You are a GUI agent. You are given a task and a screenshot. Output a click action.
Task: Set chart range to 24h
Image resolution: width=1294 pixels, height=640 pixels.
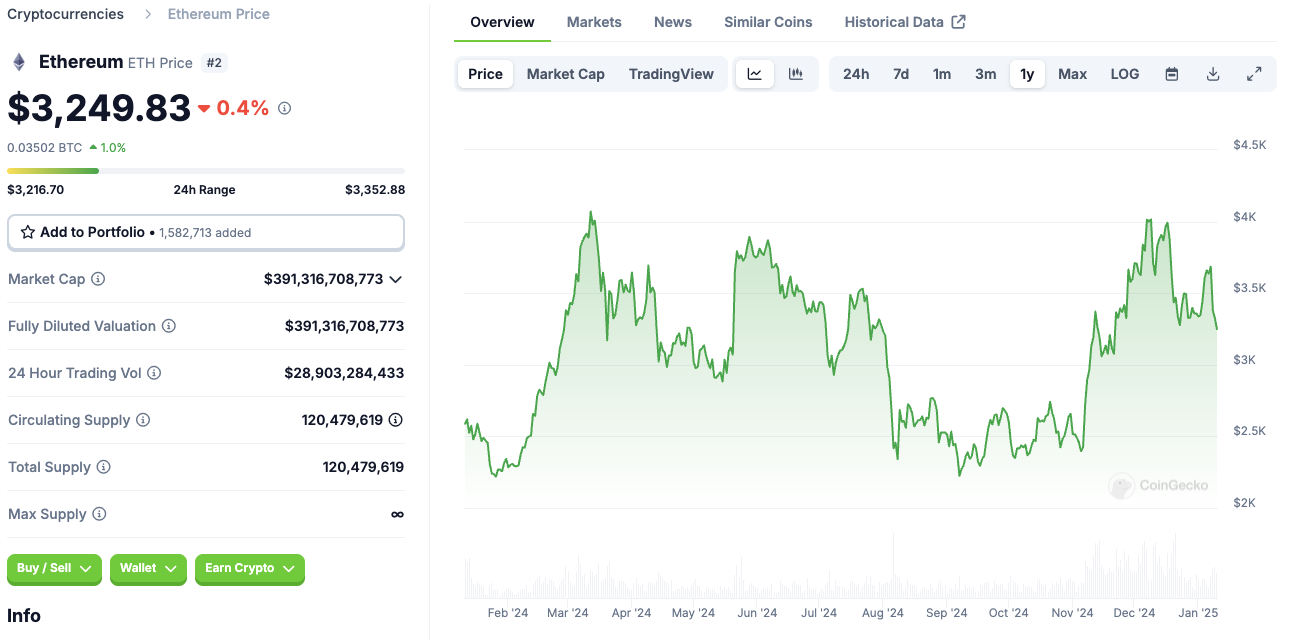coord(856,74)
